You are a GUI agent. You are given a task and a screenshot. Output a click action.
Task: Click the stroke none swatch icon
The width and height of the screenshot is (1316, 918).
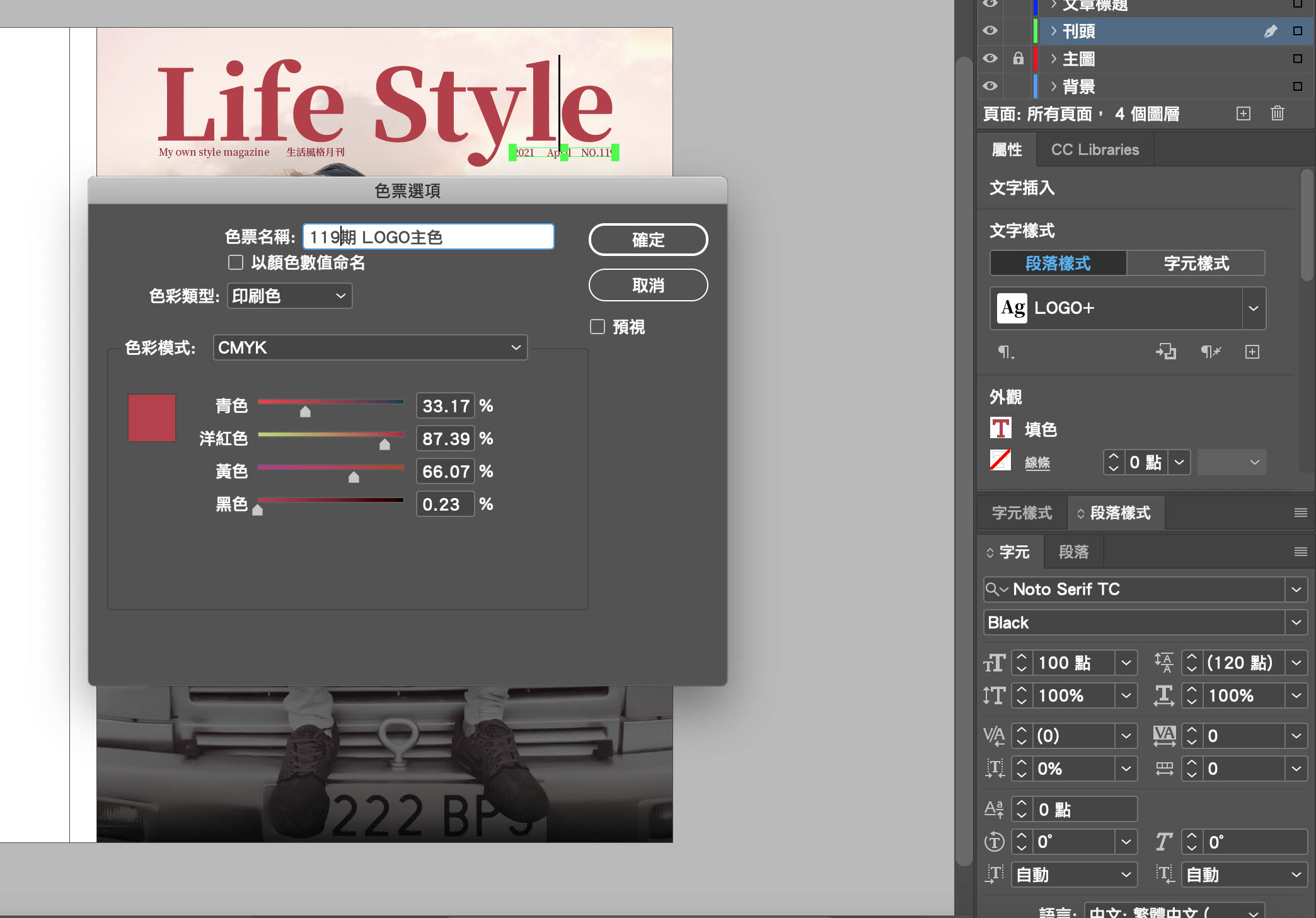coord(1000,461)
